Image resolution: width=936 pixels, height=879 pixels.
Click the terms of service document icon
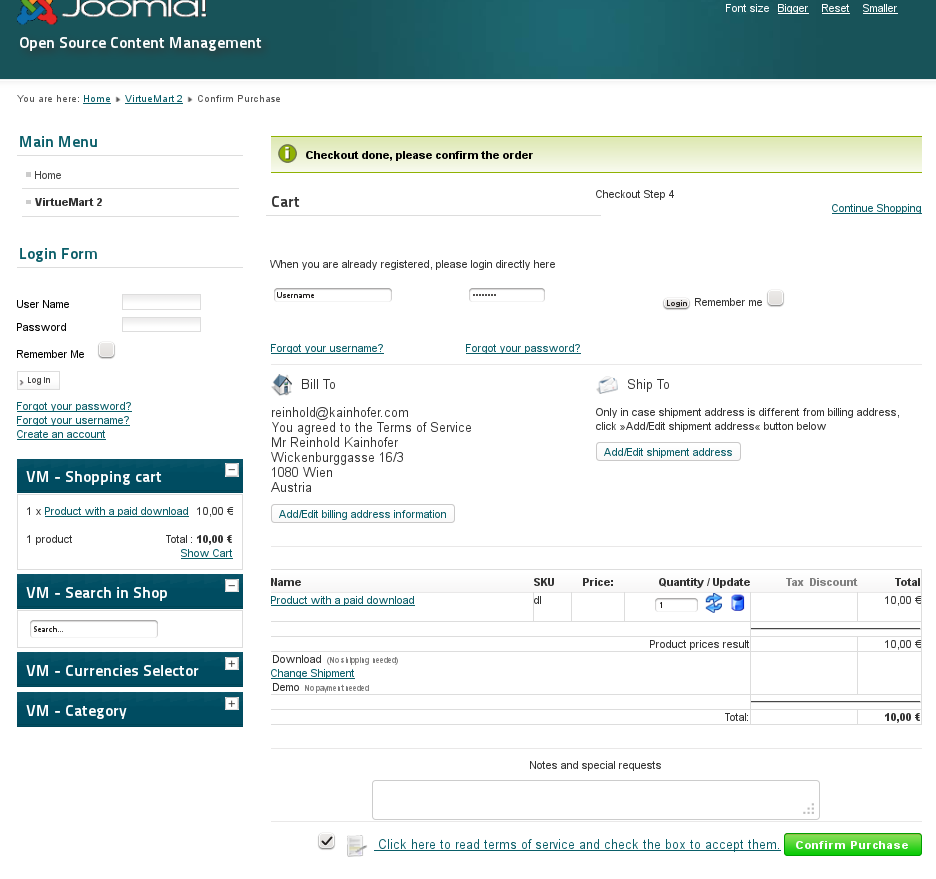point(356,846)
